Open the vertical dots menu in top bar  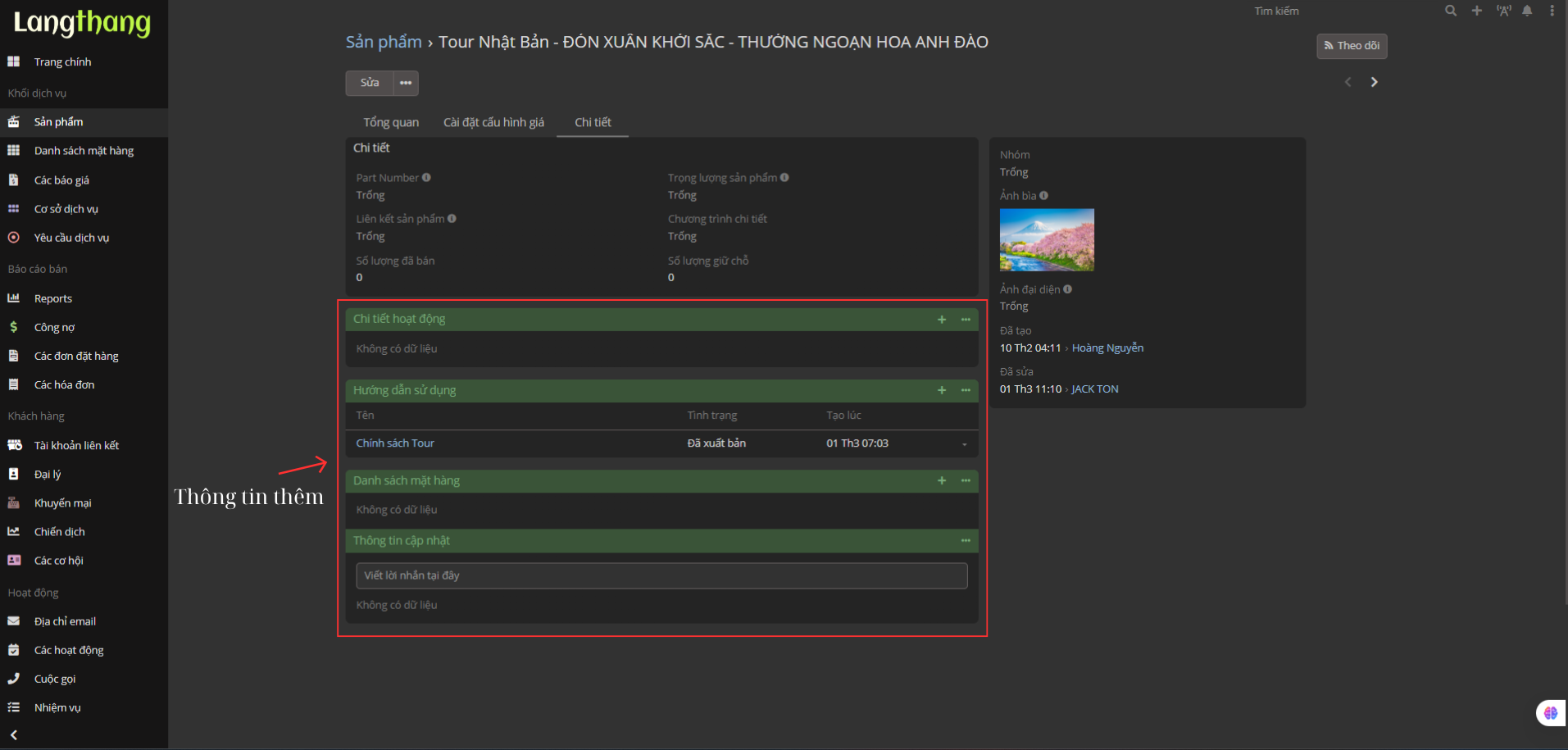[1552, 11]
